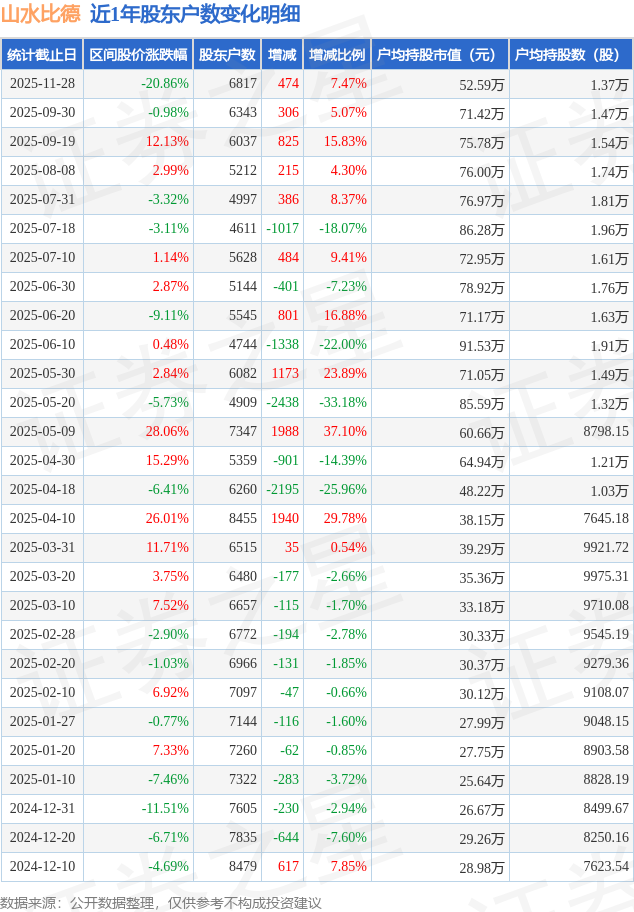
Task: Select the 户均持股数（股） column header
Action: [569, 55]
